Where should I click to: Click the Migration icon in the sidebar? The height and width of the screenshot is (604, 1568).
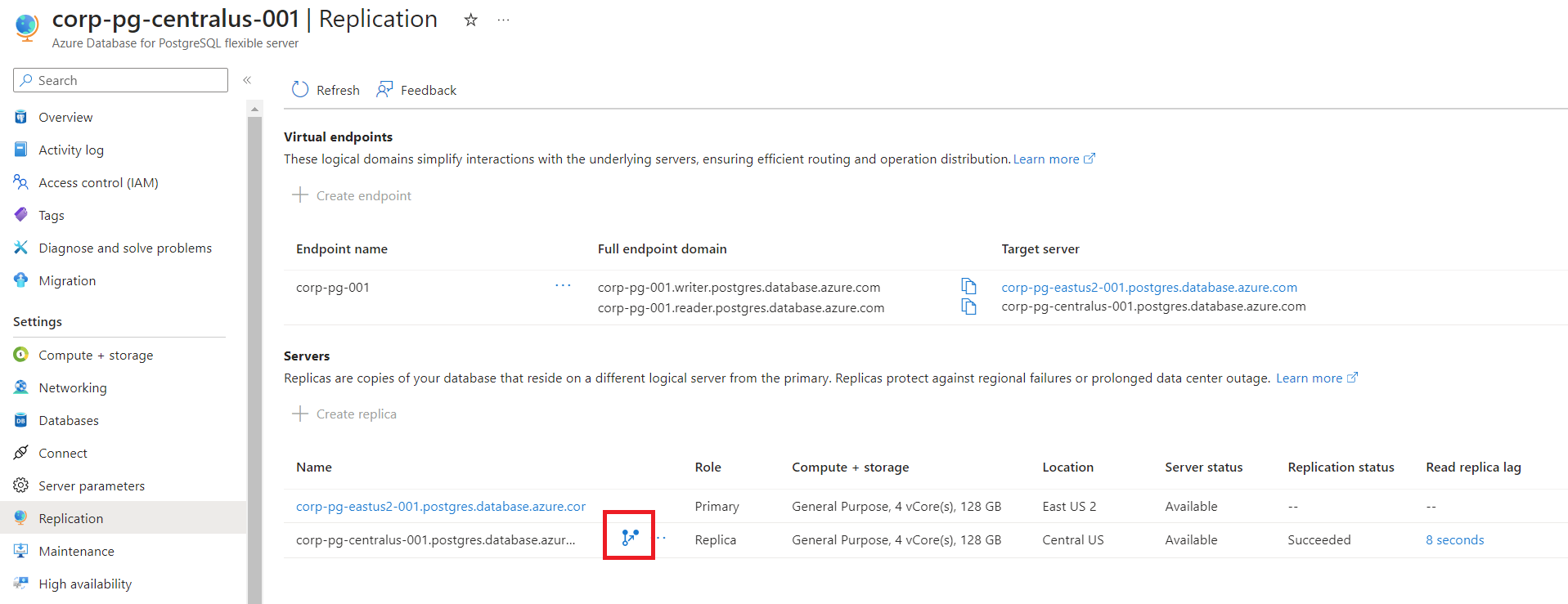click(x=21, y=280)
